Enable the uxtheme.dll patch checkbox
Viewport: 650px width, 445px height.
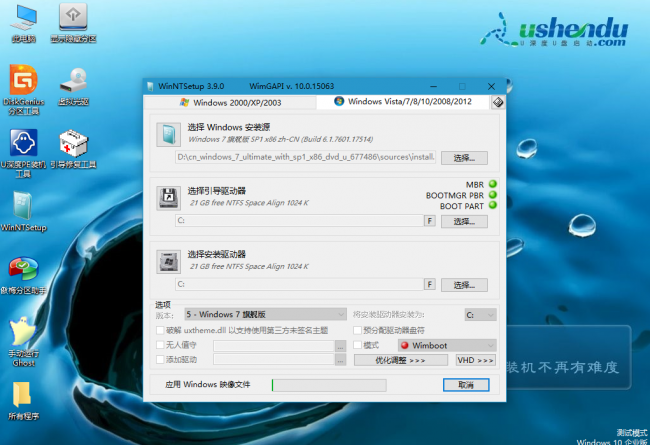coord(160,330)
